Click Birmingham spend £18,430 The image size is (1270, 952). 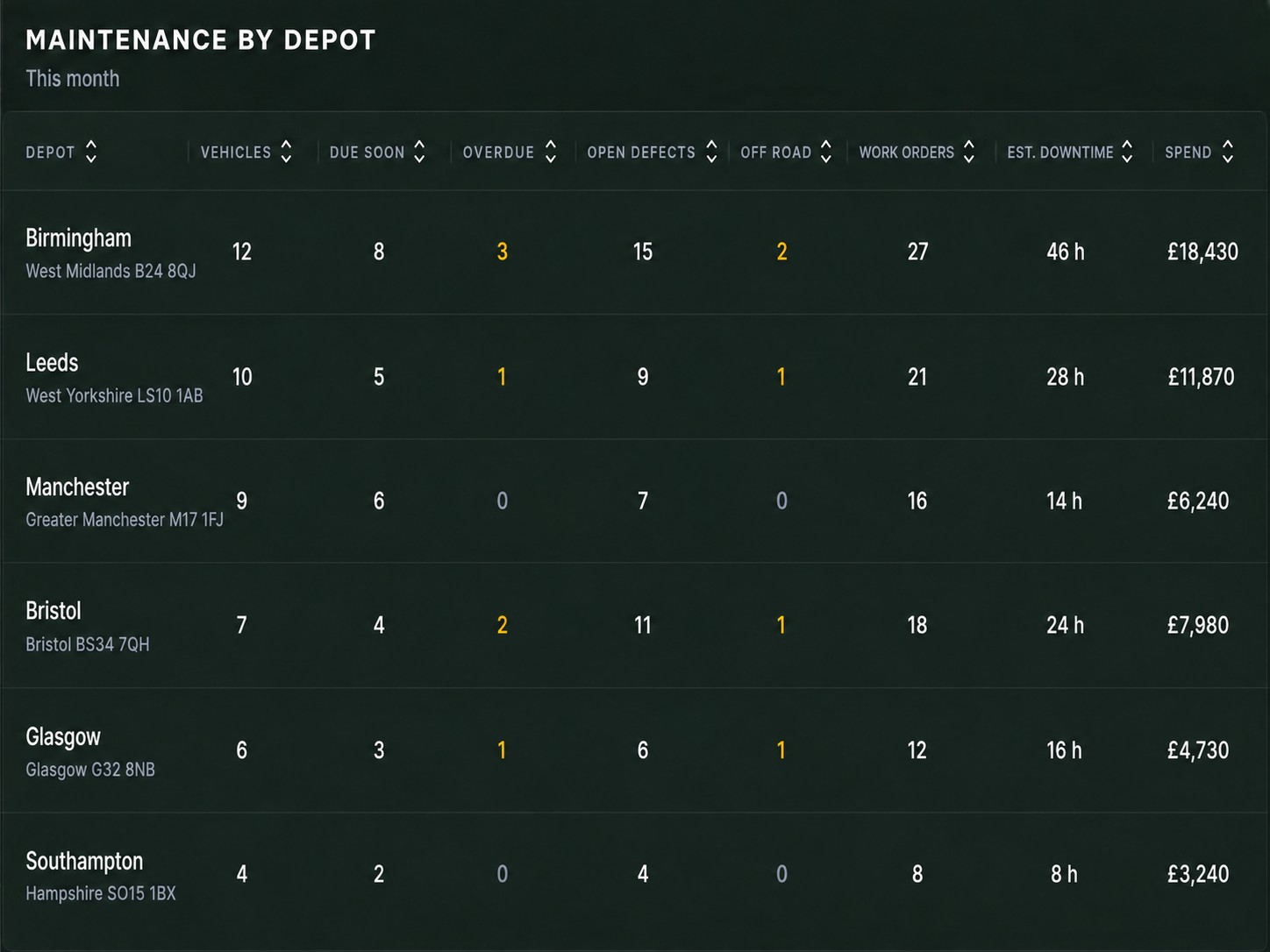pos(1202,252)
